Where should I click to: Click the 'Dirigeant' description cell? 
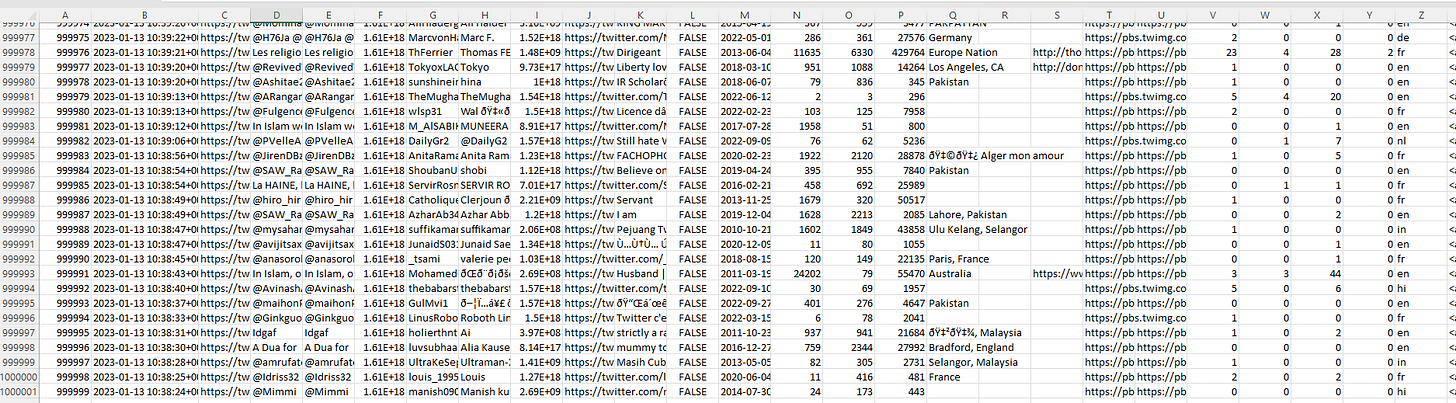pyautogui.click(x=642, y=52)
